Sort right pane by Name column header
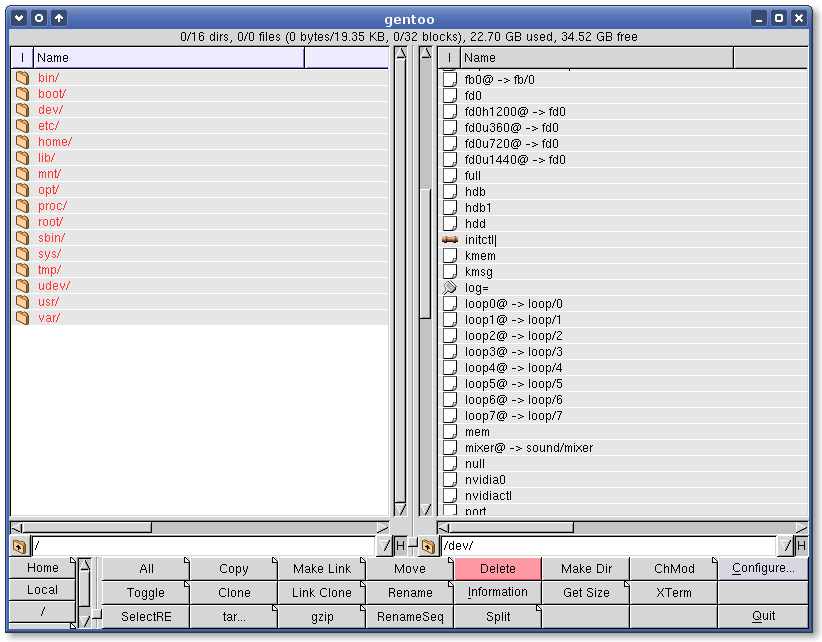 tap(597, 58)
